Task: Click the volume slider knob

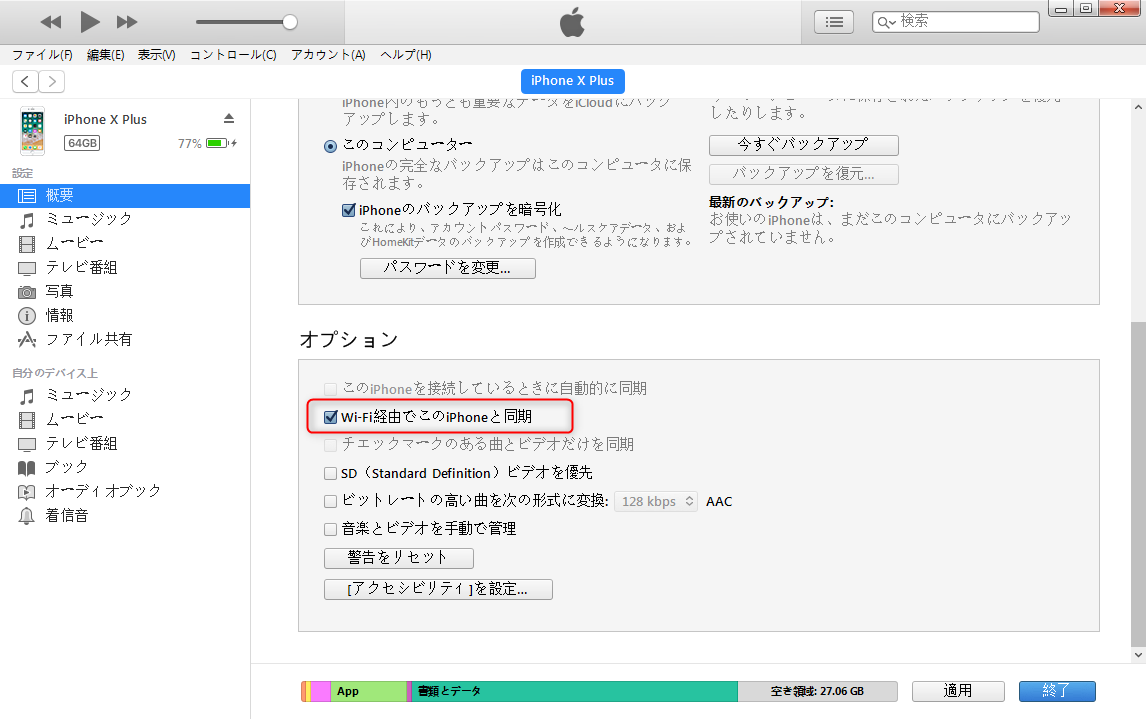Action: (290, 22)
